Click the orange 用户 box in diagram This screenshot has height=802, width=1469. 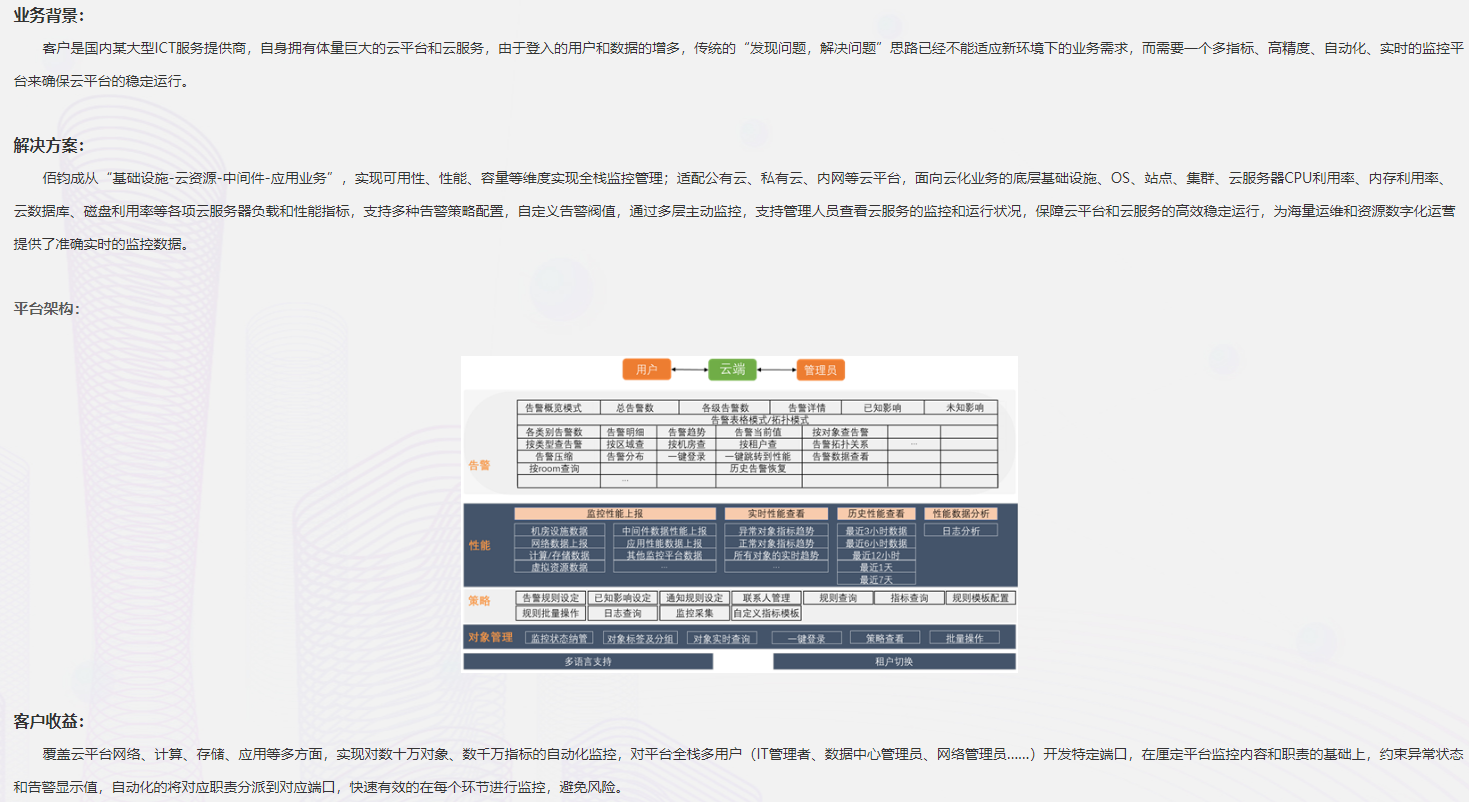tap(646, 370)
